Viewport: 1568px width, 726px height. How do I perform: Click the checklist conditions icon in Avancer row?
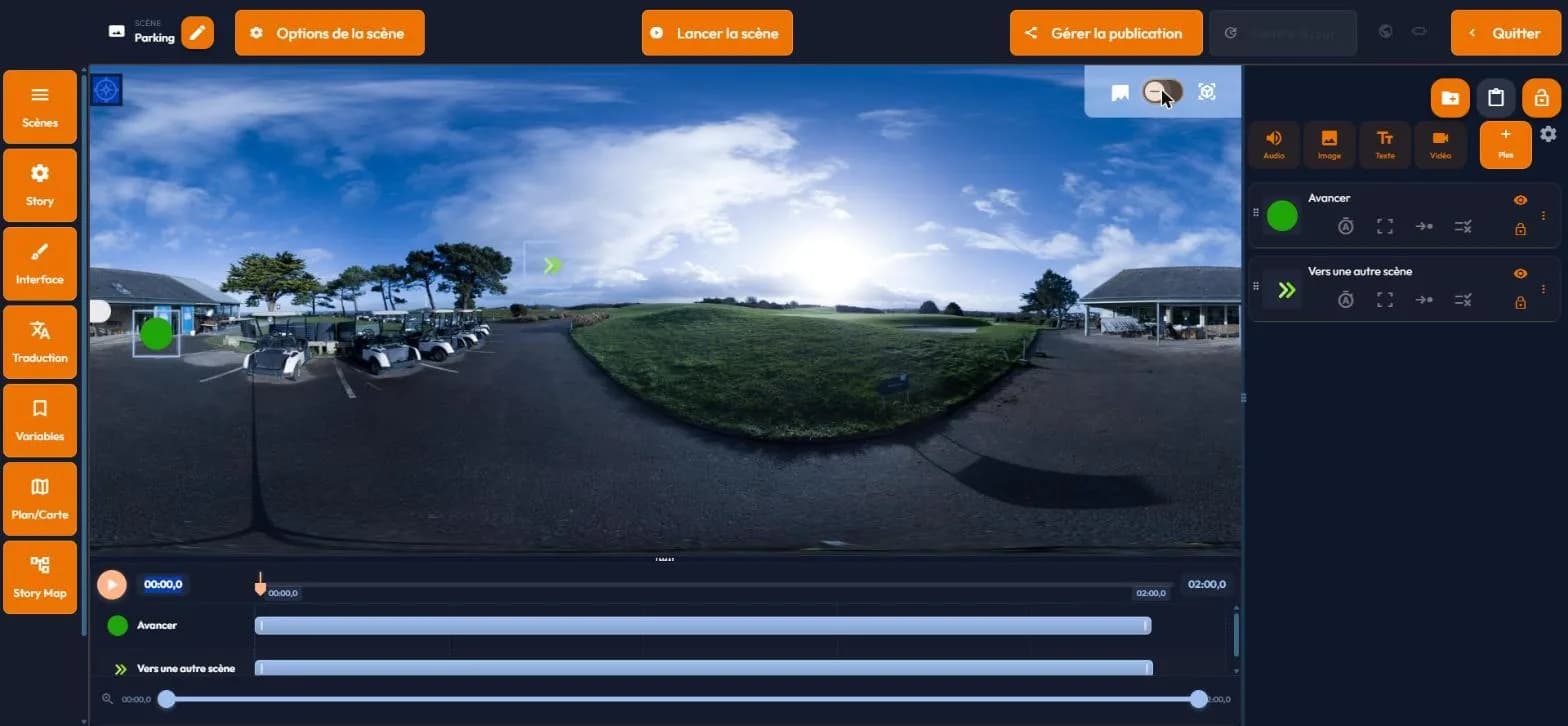coord(1463,226)
